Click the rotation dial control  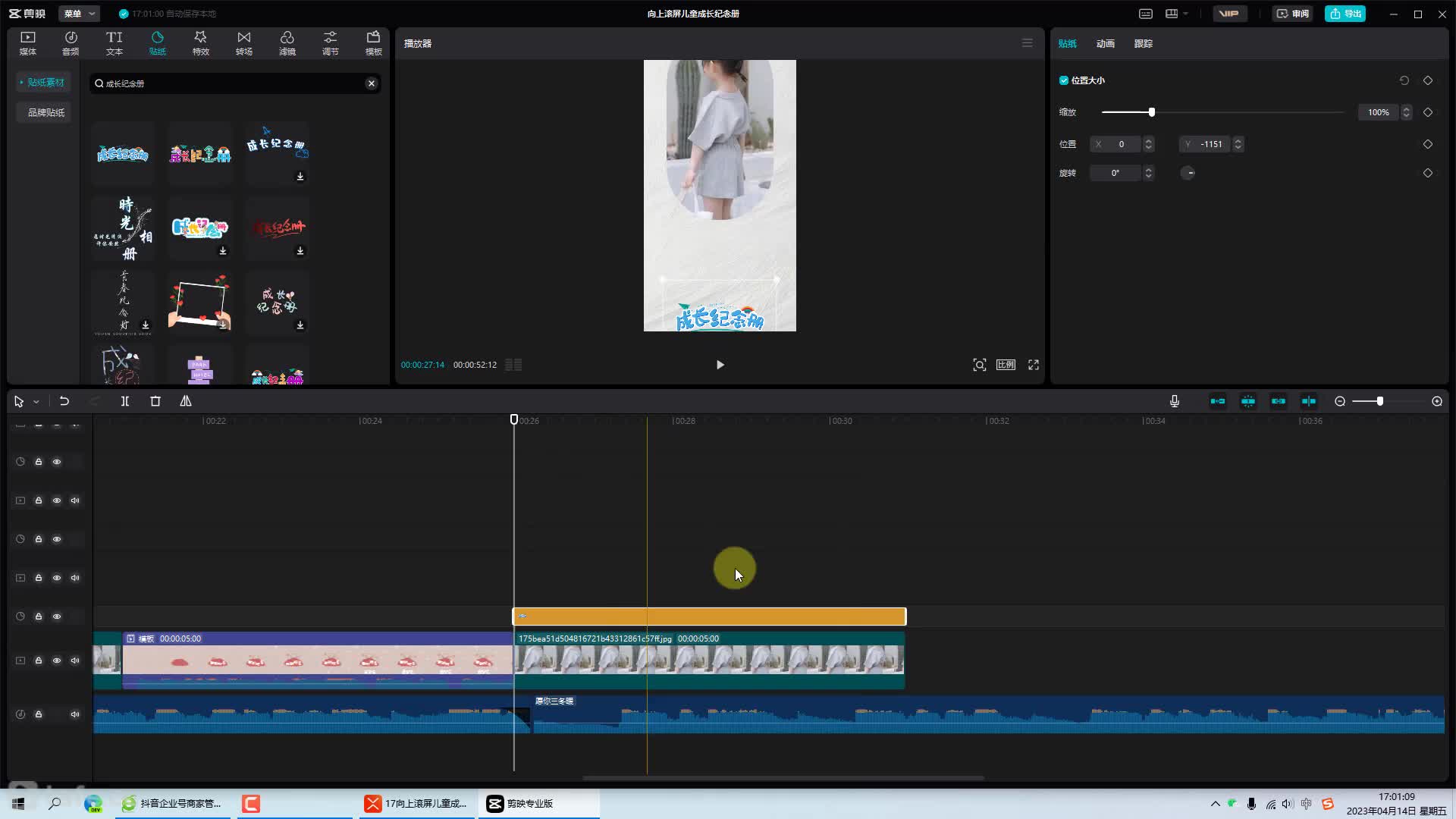click(1188, 173)
